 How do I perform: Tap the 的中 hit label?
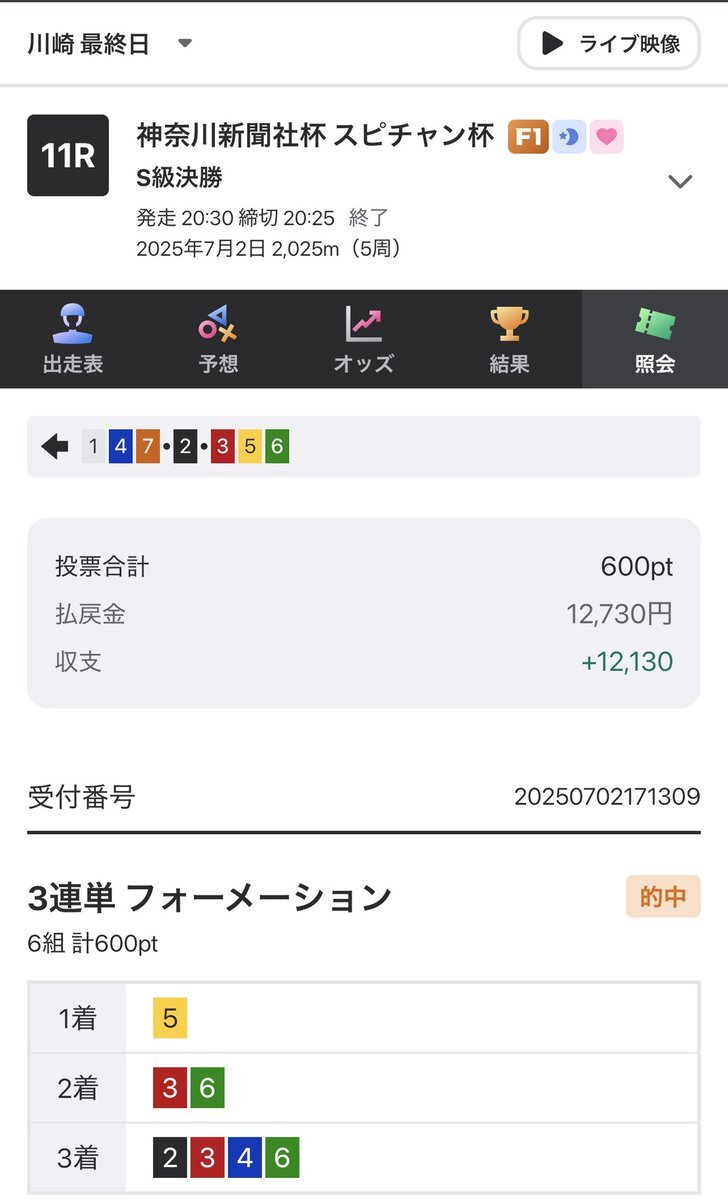tap(663, 897)
